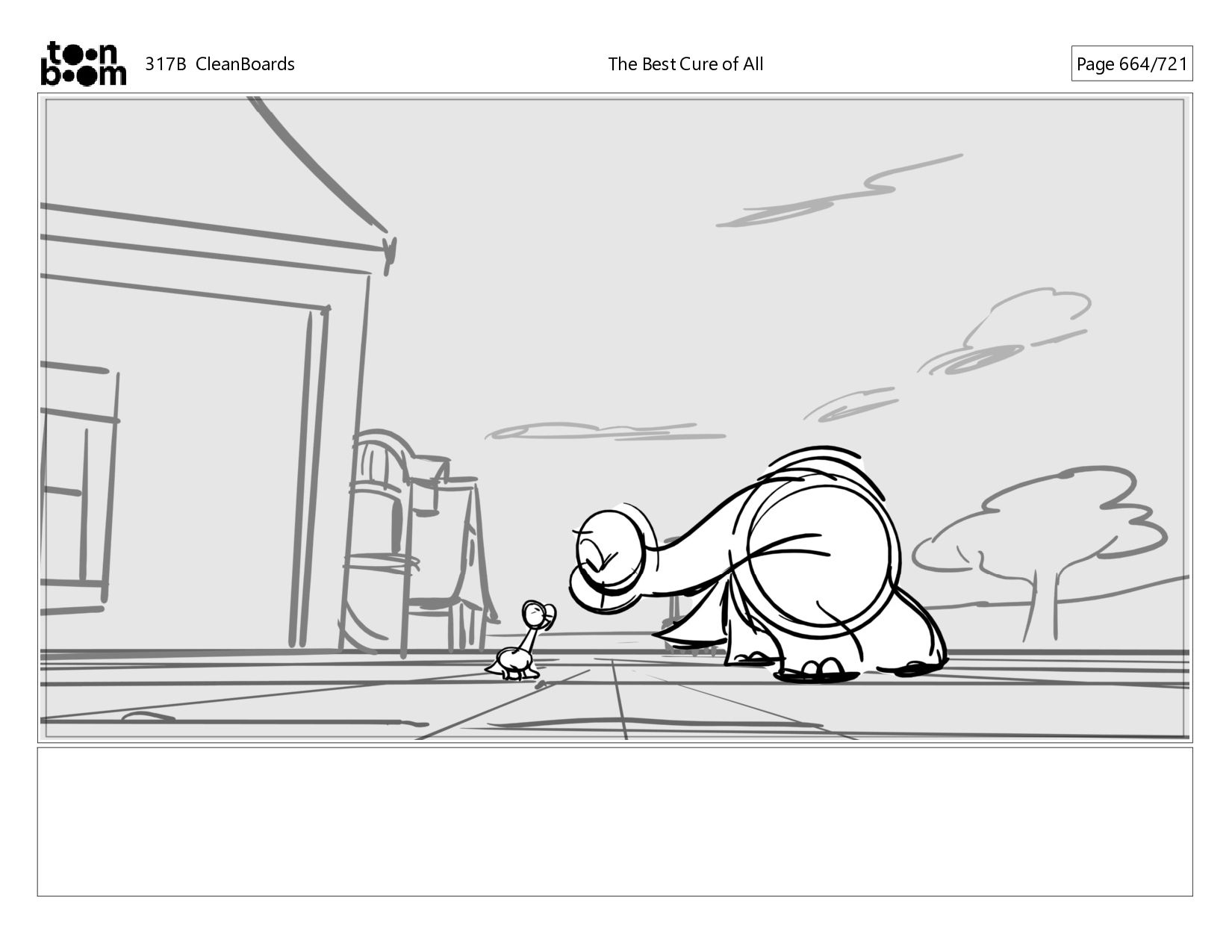
Task: Select the title 'The Best Cure of All'
Action: 685,64
